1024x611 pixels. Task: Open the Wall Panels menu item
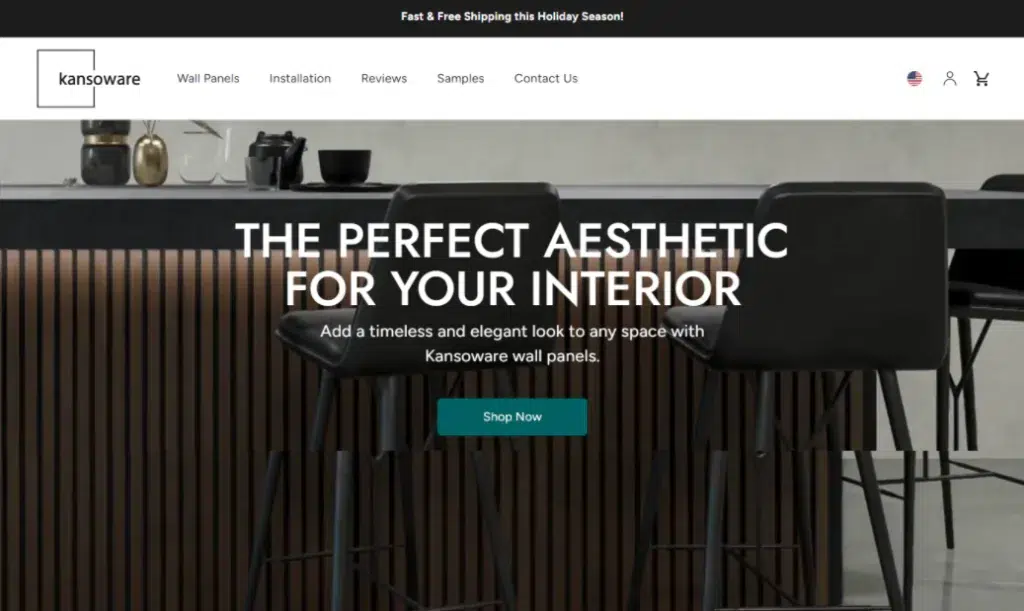point(208,78)
